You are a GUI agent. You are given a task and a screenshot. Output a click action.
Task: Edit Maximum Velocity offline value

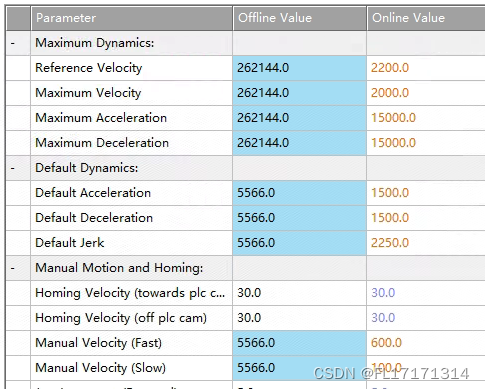coord(300,93)
